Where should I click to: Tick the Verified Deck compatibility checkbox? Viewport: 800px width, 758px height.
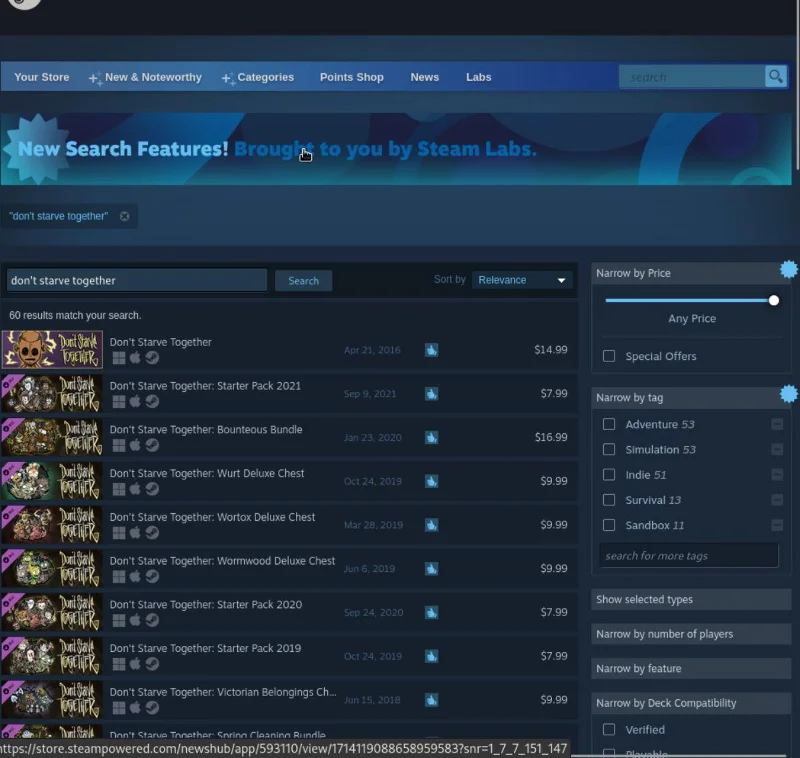(x=609, y=730)
